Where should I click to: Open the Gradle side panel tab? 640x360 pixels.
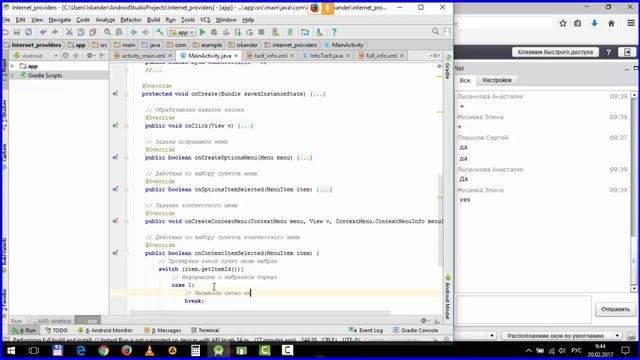448,67
